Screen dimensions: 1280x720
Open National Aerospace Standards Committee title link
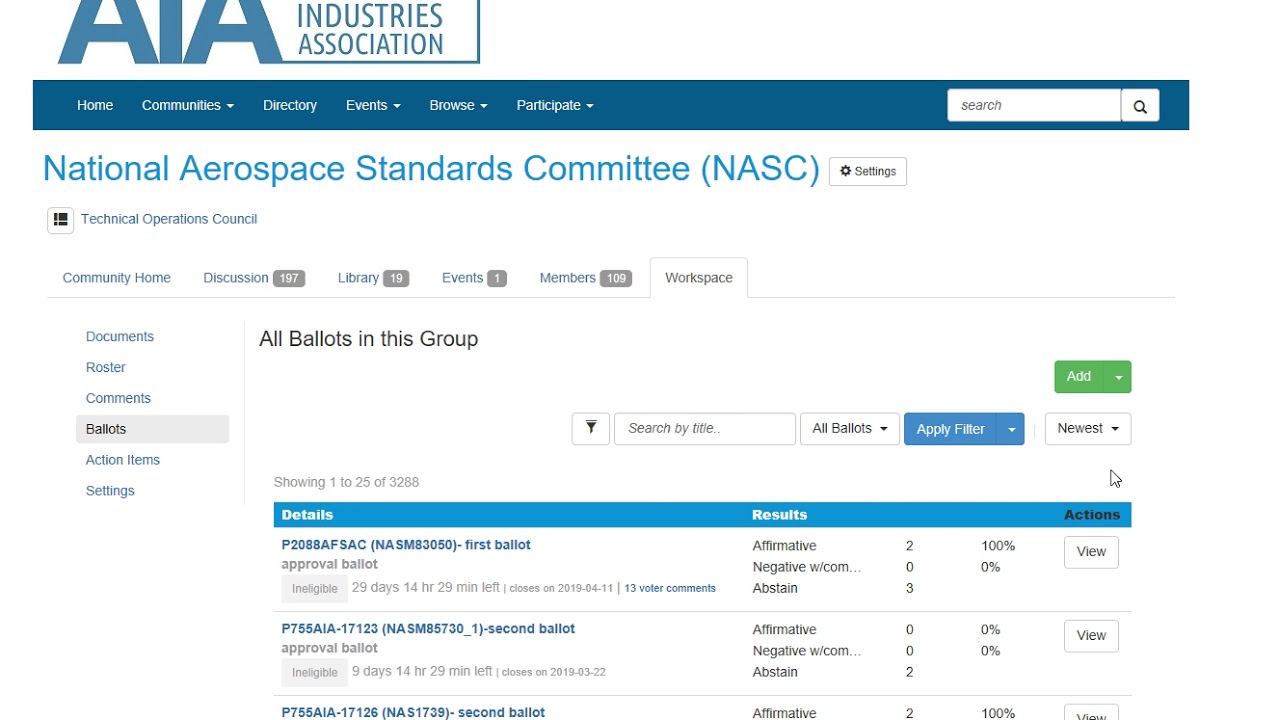coord(431,168)
